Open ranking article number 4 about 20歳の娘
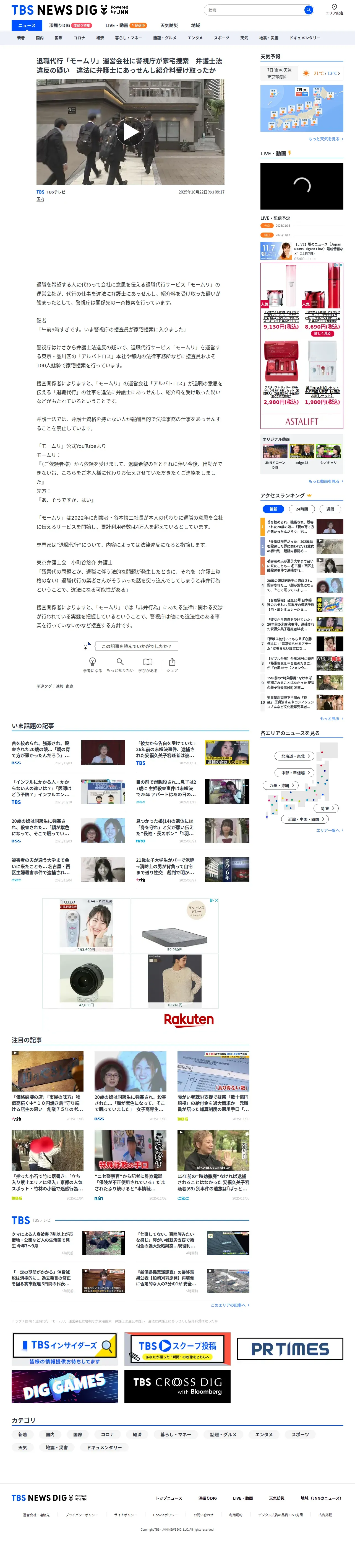 (x=302, y=586)
